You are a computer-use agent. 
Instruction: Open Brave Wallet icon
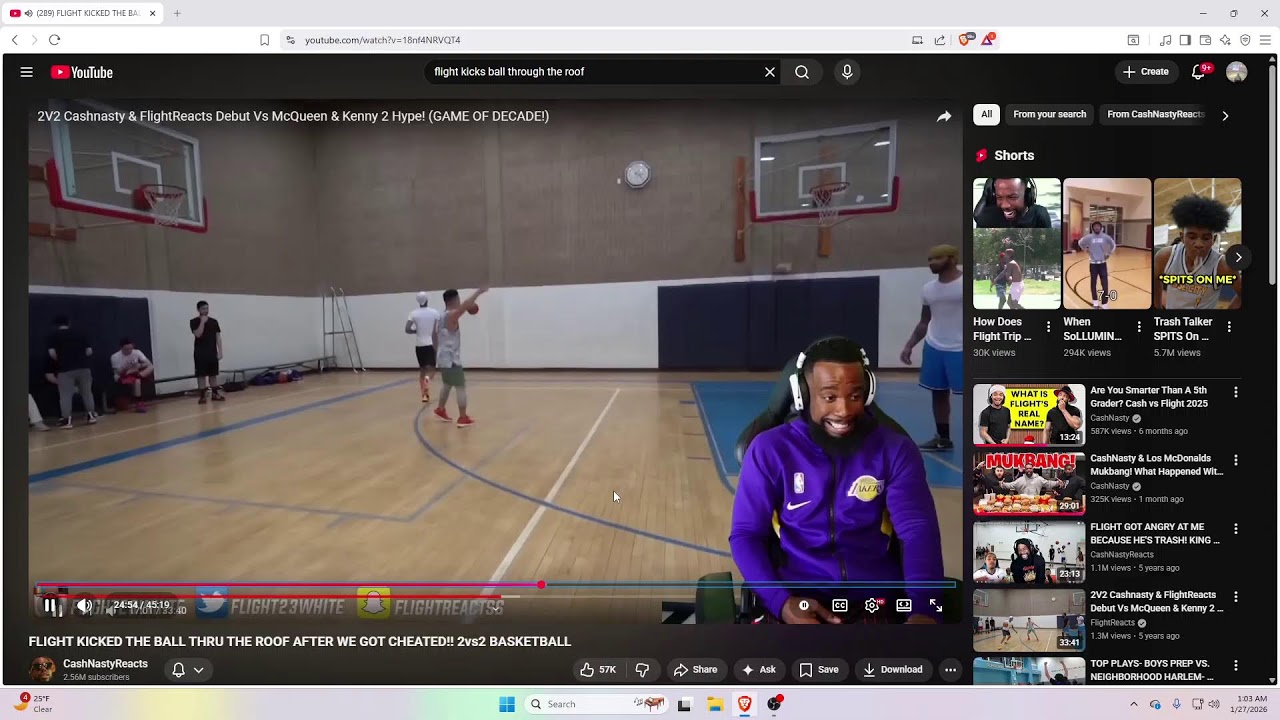coord(1205,40)
